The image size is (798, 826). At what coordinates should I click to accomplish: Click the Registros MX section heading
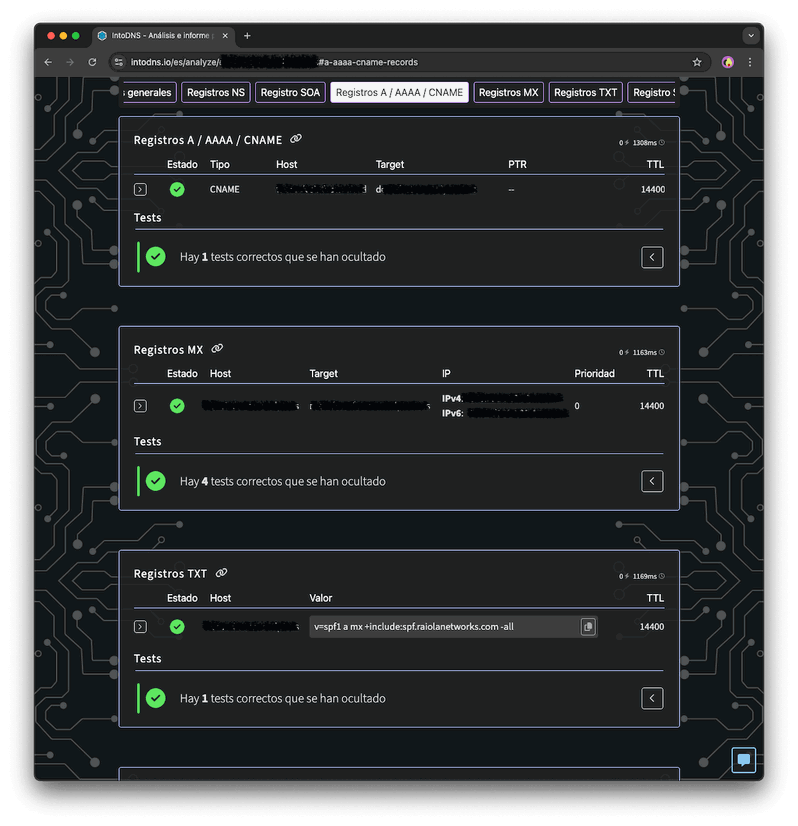click(x=168, y=350)
